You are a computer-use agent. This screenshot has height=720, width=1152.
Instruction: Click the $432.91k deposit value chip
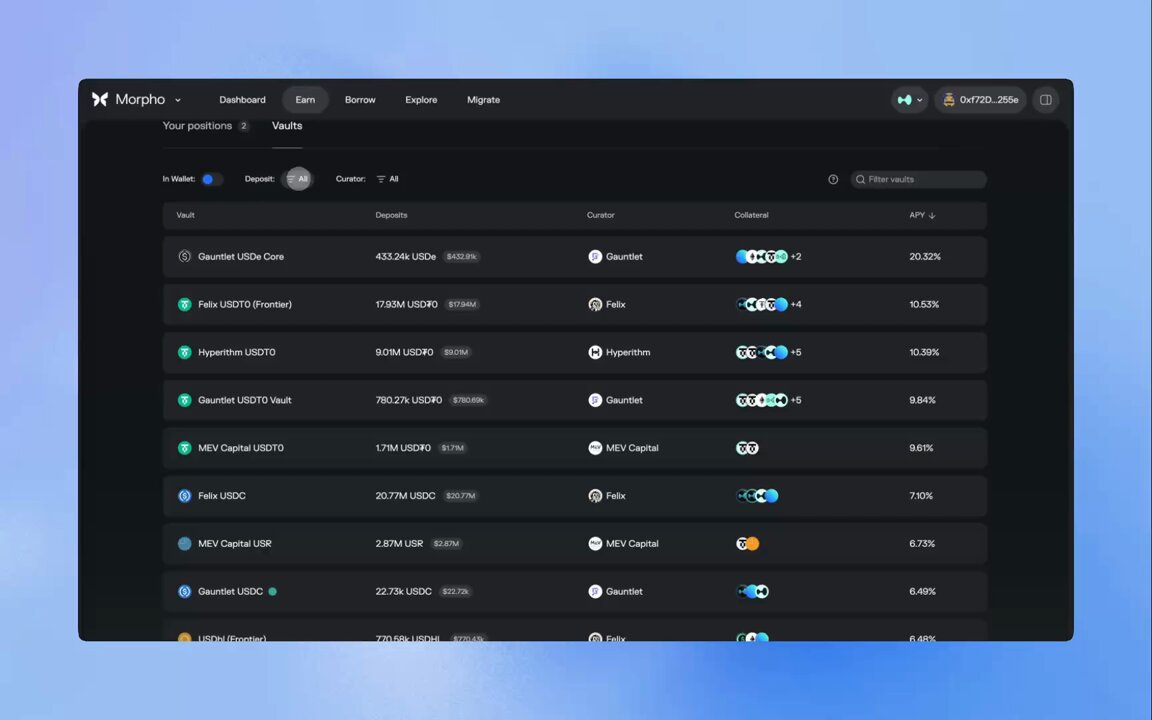[461, 256]
